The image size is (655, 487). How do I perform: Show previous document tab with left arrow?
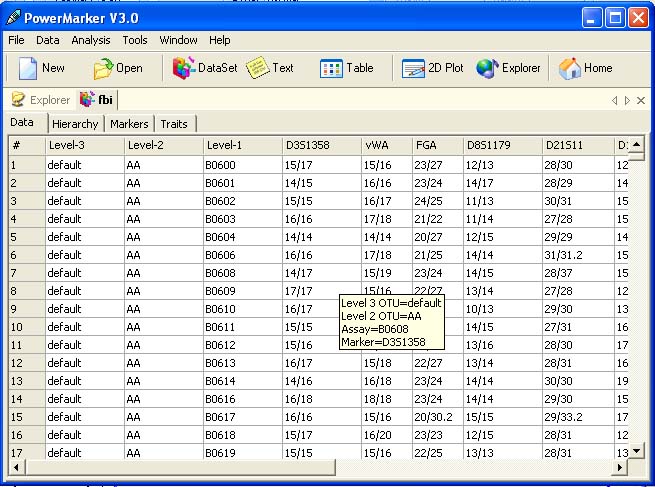click(614, 101)
